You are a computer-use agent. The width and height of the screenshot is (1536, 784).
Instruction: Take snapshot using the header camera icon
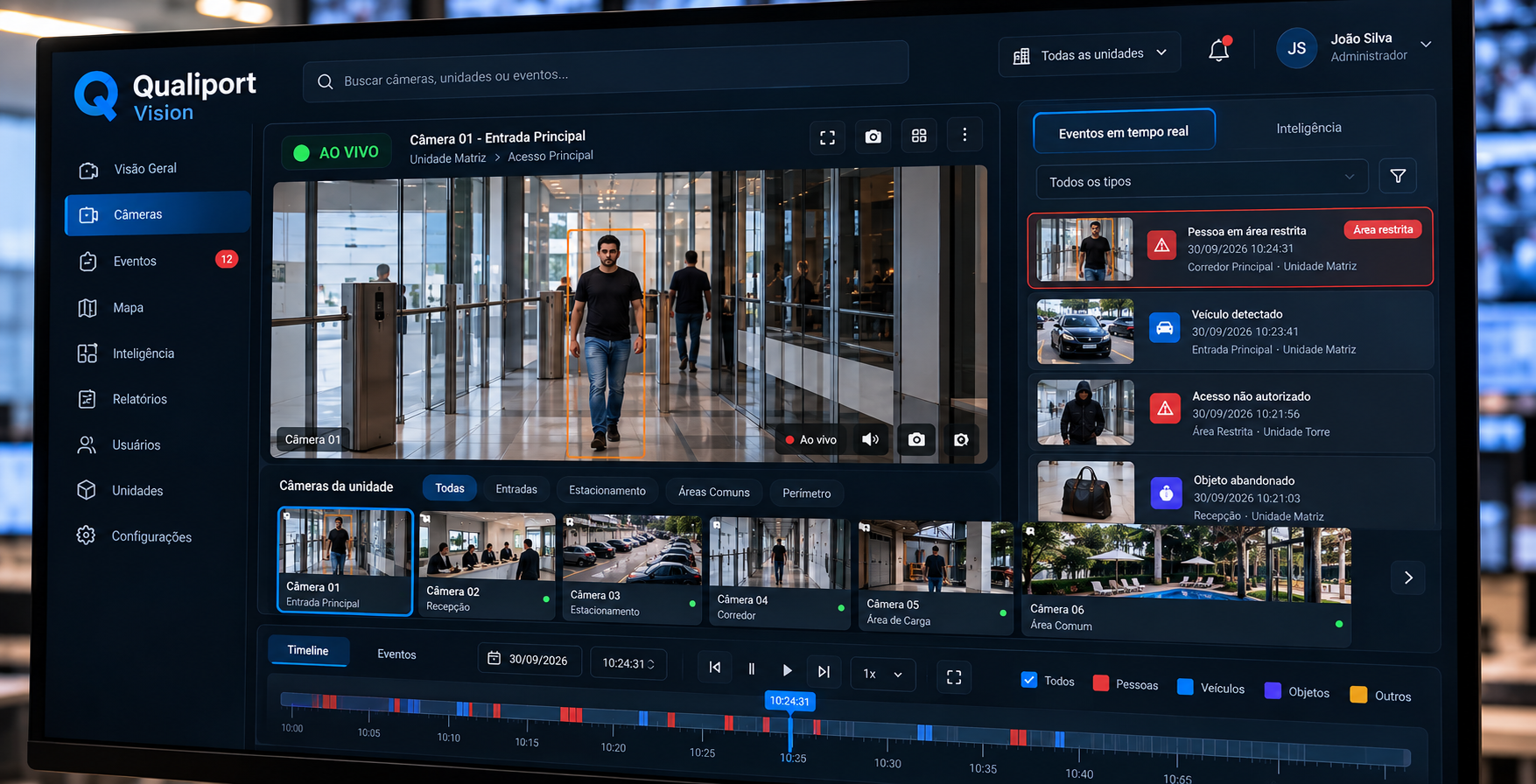873,136
